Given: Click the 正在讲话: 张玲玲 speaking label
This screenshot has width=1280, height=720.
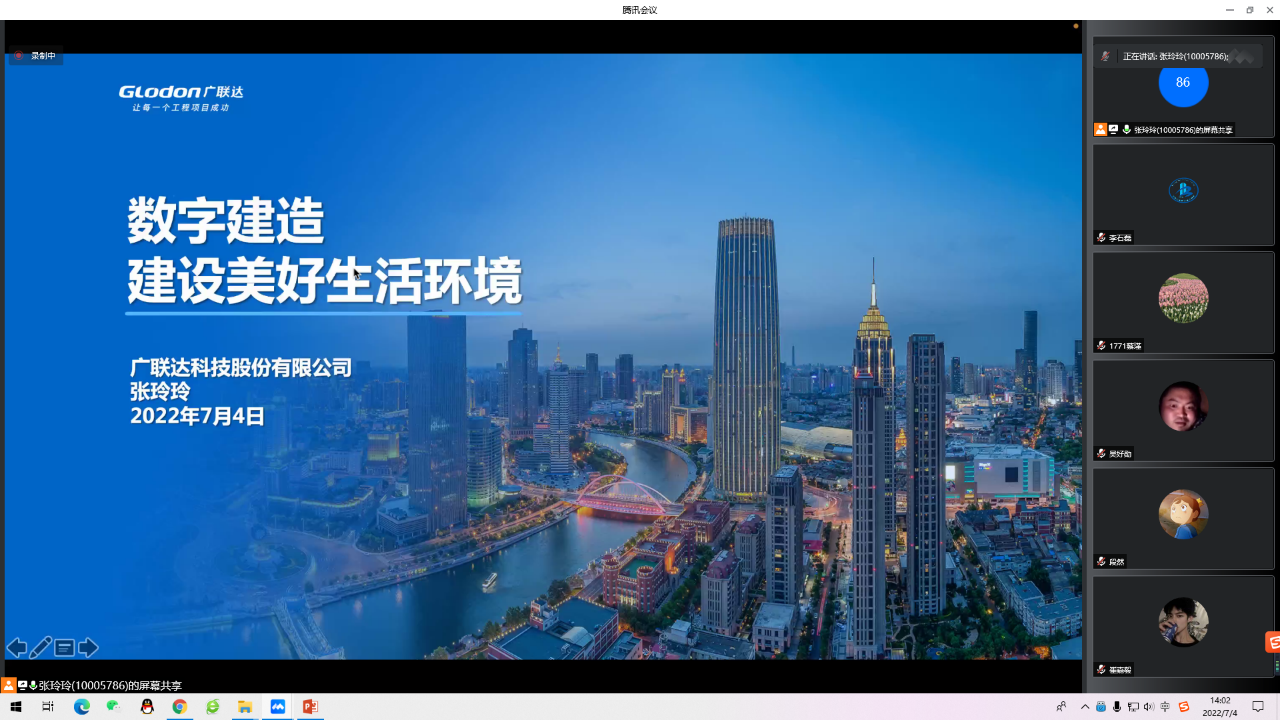Looking at the screenshot, I should (x=1175, y=57).
